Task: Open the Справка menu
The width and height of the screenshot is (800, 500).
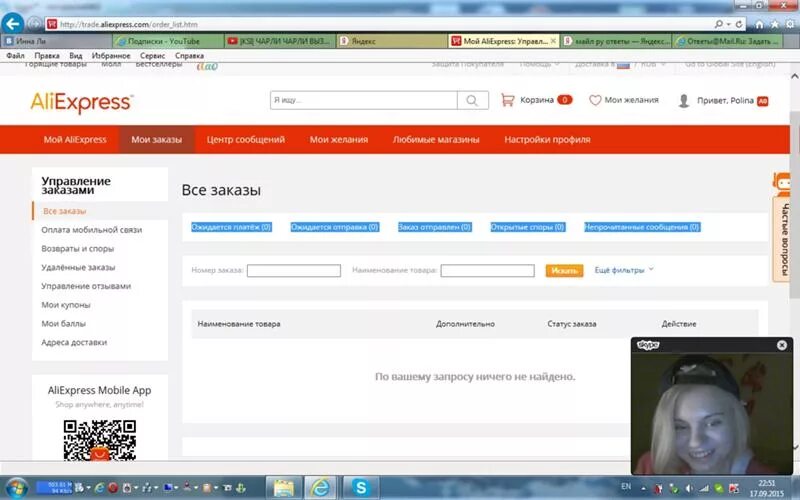Action: (x=189, y=56)
